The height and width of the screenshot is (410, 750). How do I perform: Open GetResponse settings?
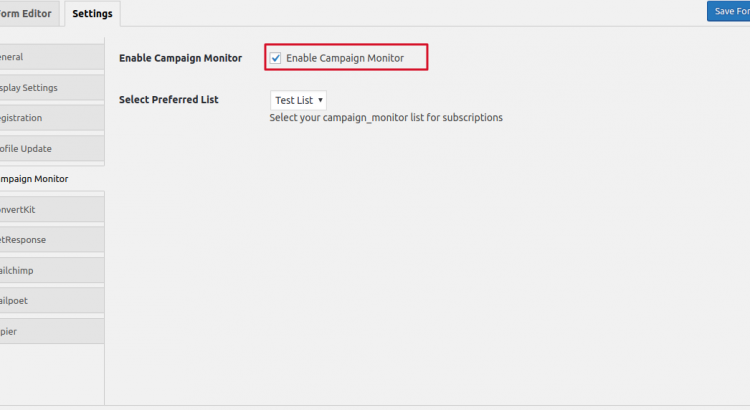52,240
